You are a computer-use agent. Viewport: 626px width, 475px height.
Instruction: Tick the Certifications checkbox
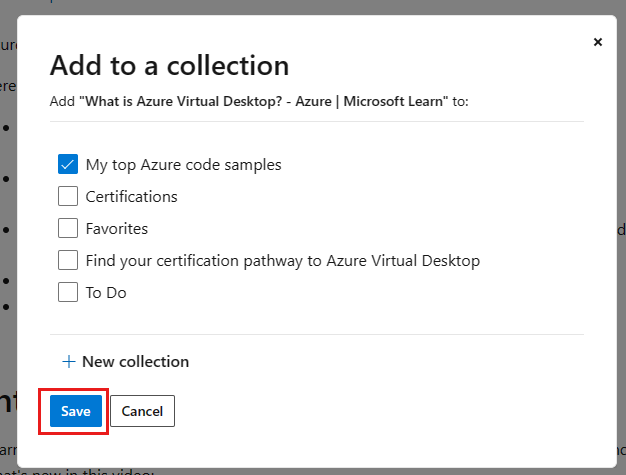click(x=68, y=196)
